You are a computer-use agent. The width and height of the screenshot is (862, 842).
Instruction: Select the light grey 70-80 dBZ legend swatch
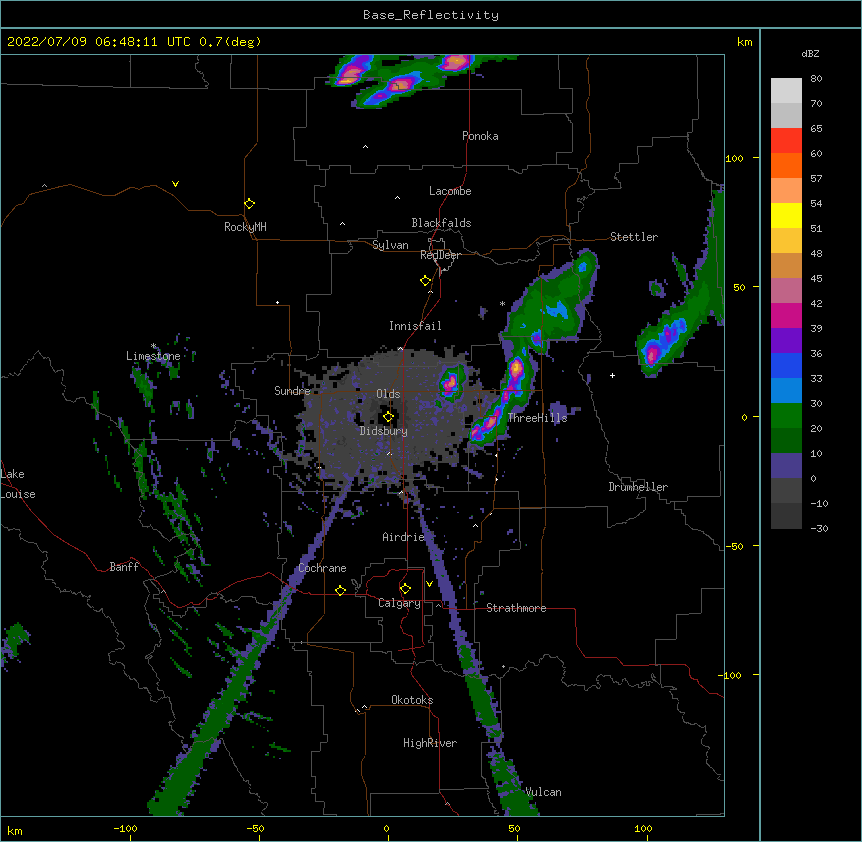[x=786, y=91]
